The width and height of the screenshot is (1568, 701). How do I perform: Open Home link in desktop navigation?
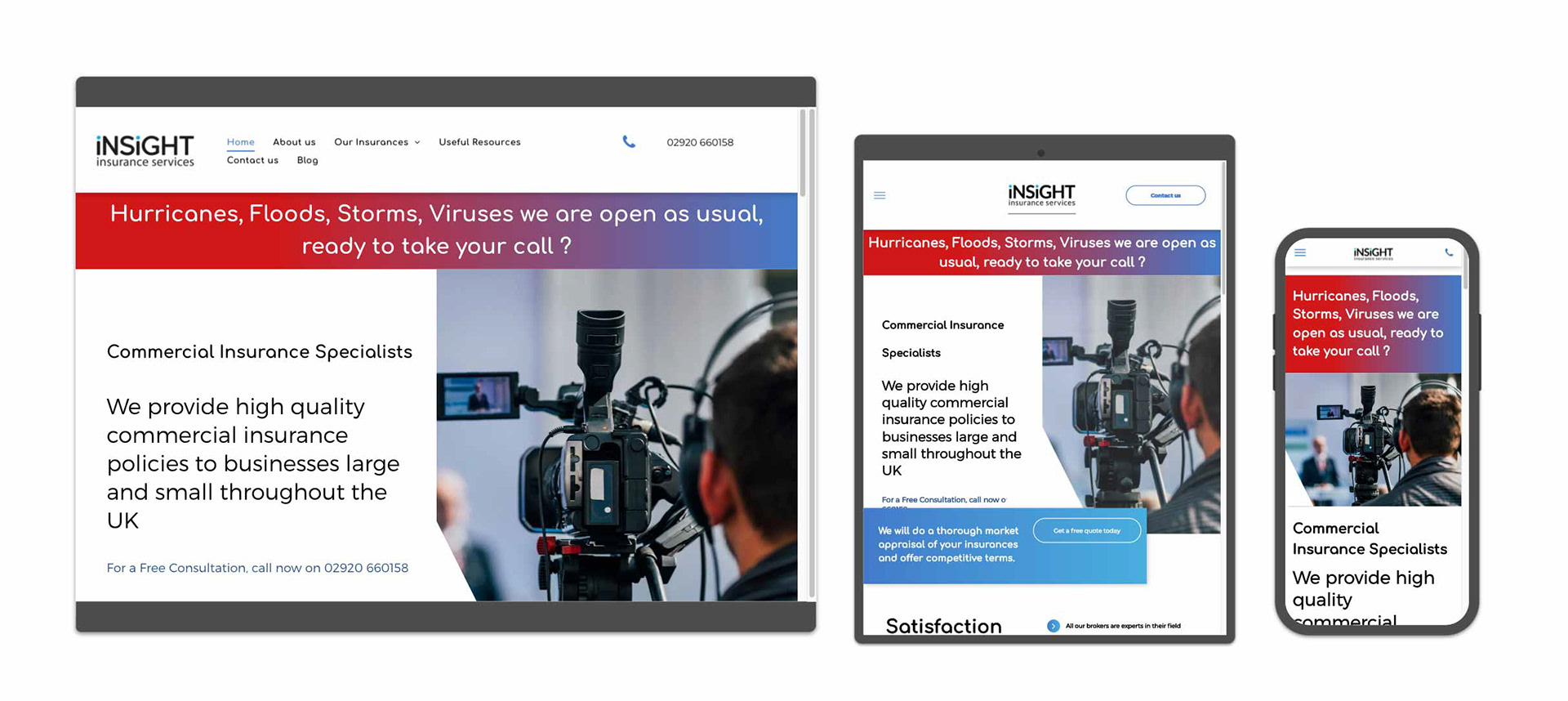pyautogui.click(x=240, y=142)
